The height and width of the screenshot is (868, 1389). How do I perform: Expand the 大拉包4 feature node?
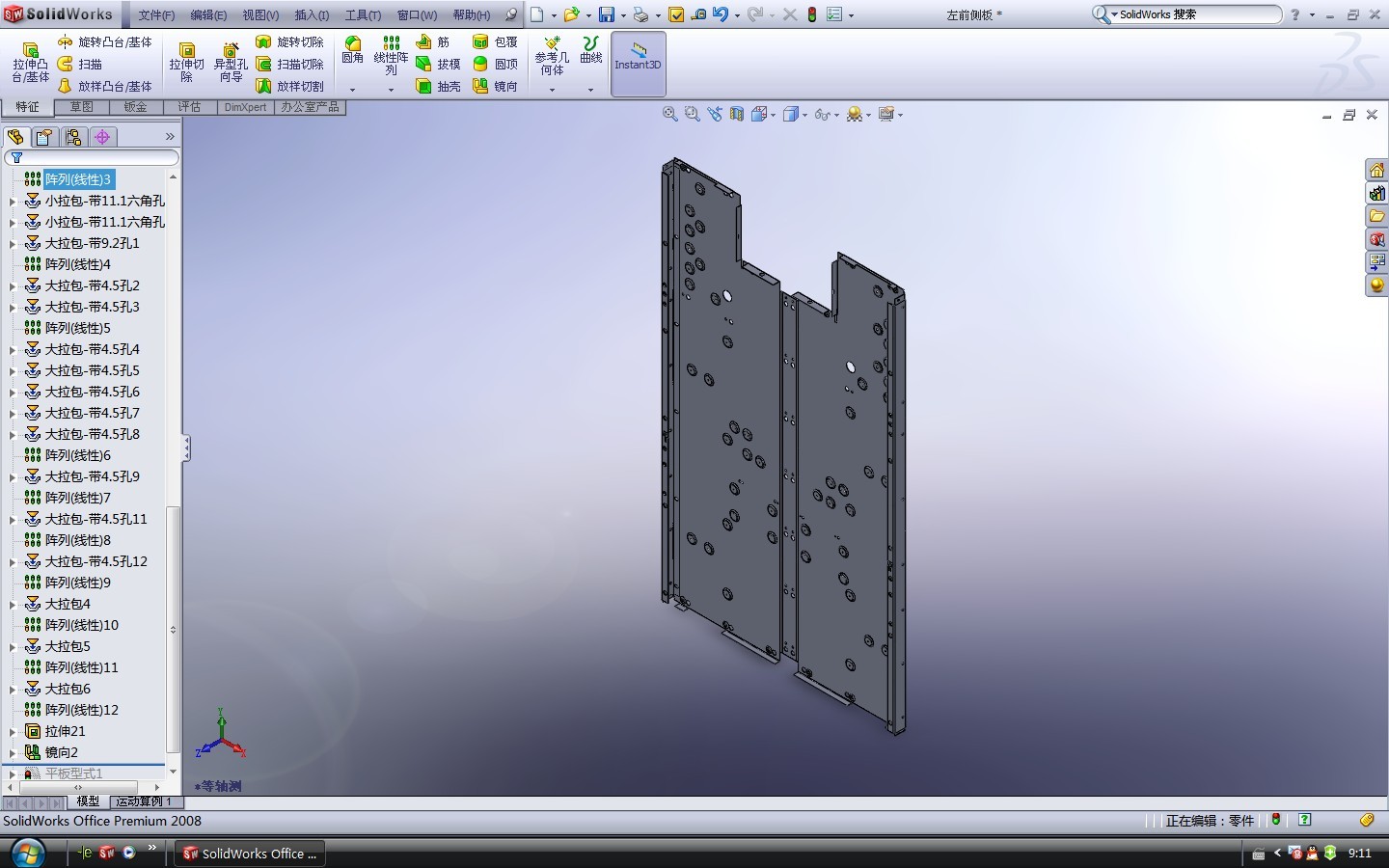point(13,605)
